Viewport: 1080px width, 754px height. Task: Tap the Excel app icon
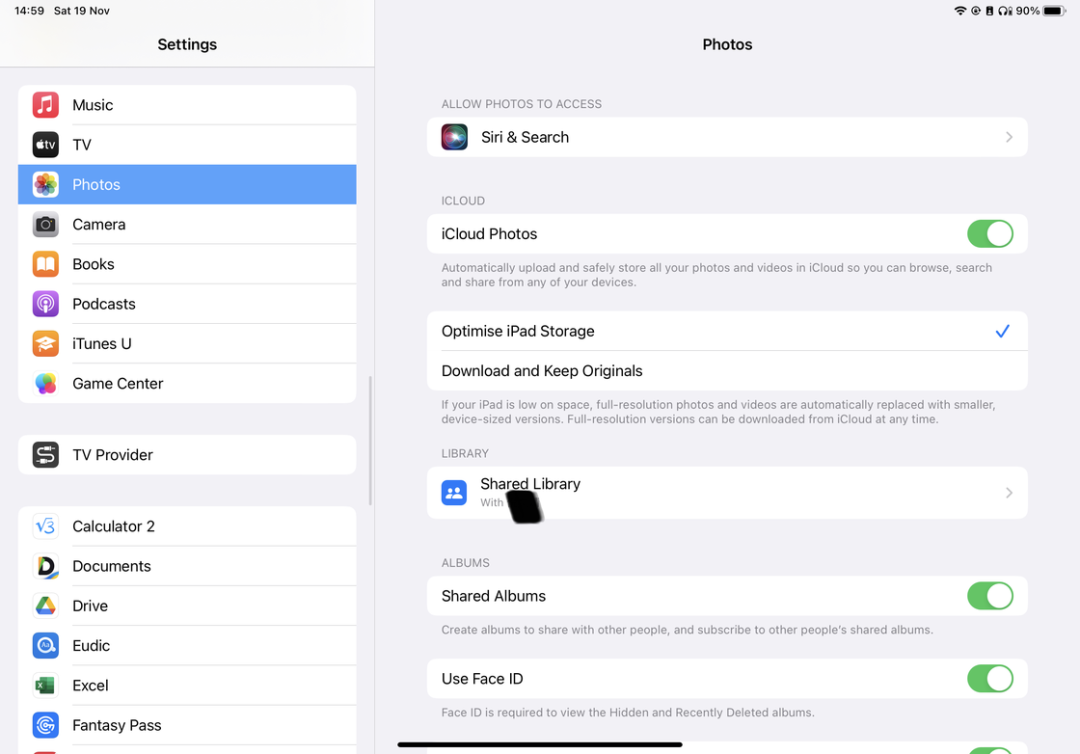45,686
